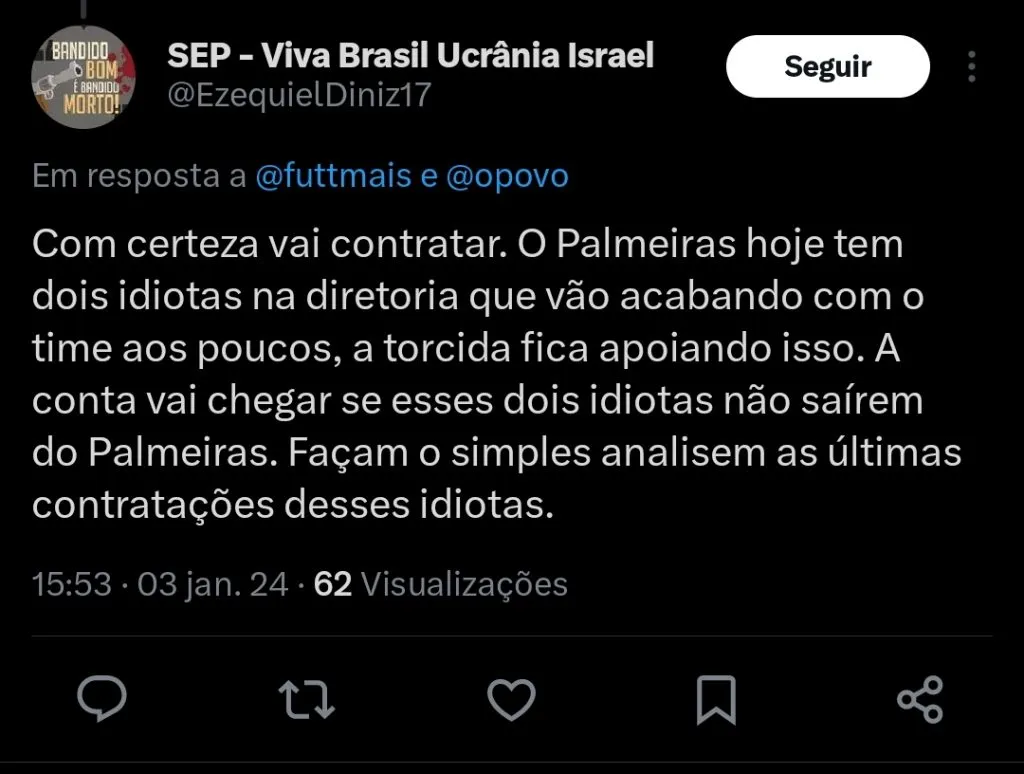1024x774 pixels.
Task: Click the '03 jan. 24' date
Action: click(x=213, y=584)
